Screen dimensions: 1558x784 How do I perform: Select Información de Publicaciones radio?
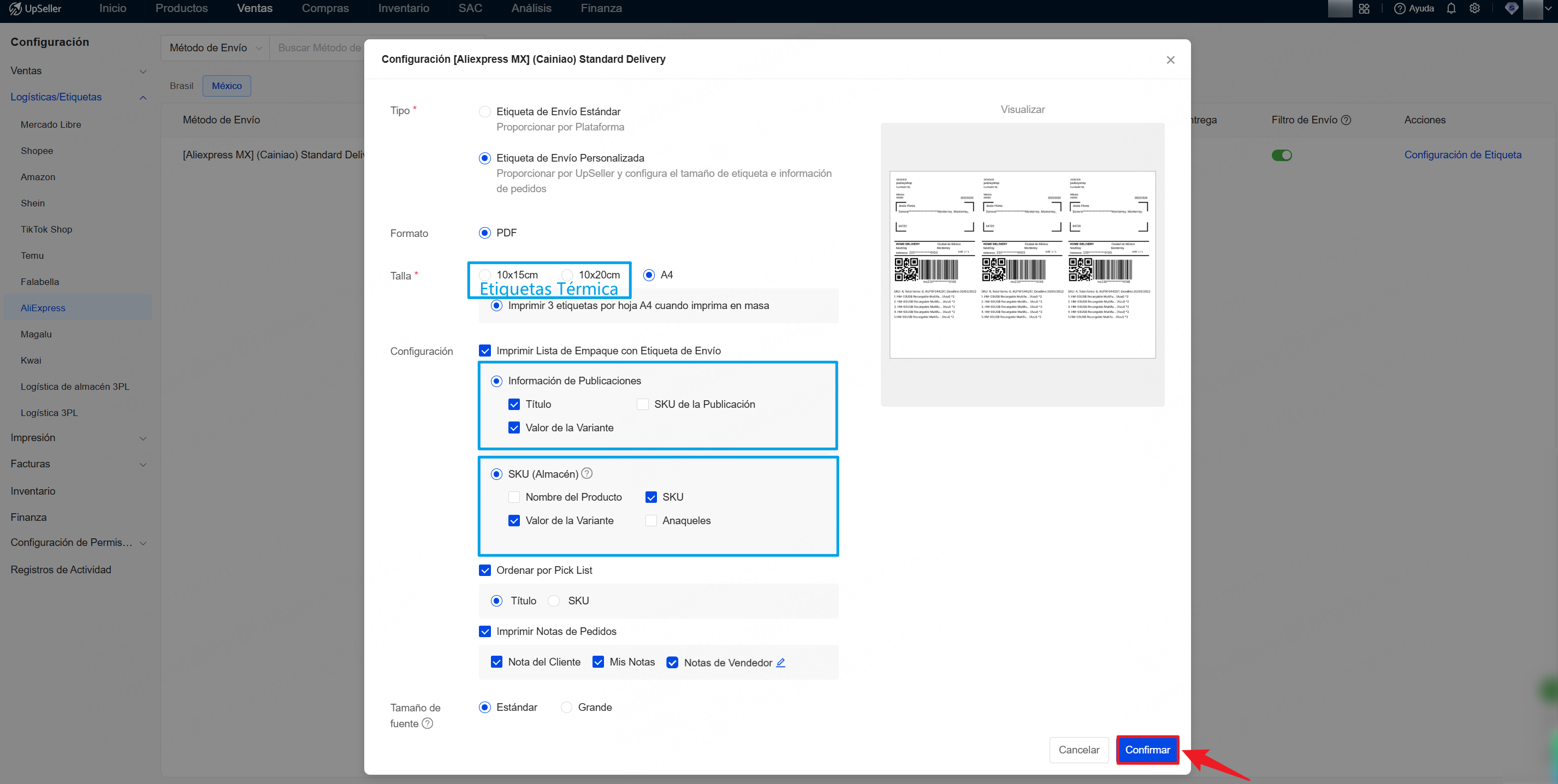(496, 381)
